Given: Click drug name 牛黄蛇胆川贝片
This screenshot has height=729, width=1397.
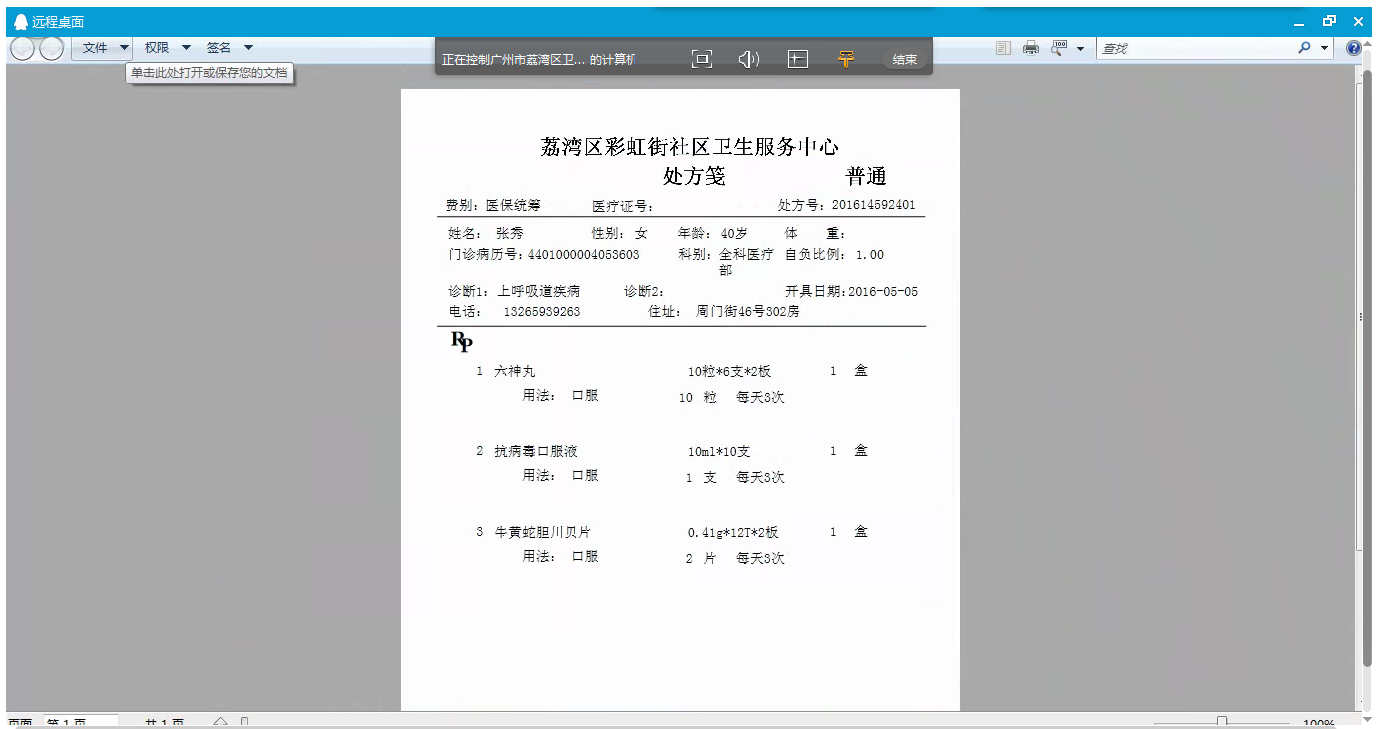Looking at the screenshot, I should 543,532.
